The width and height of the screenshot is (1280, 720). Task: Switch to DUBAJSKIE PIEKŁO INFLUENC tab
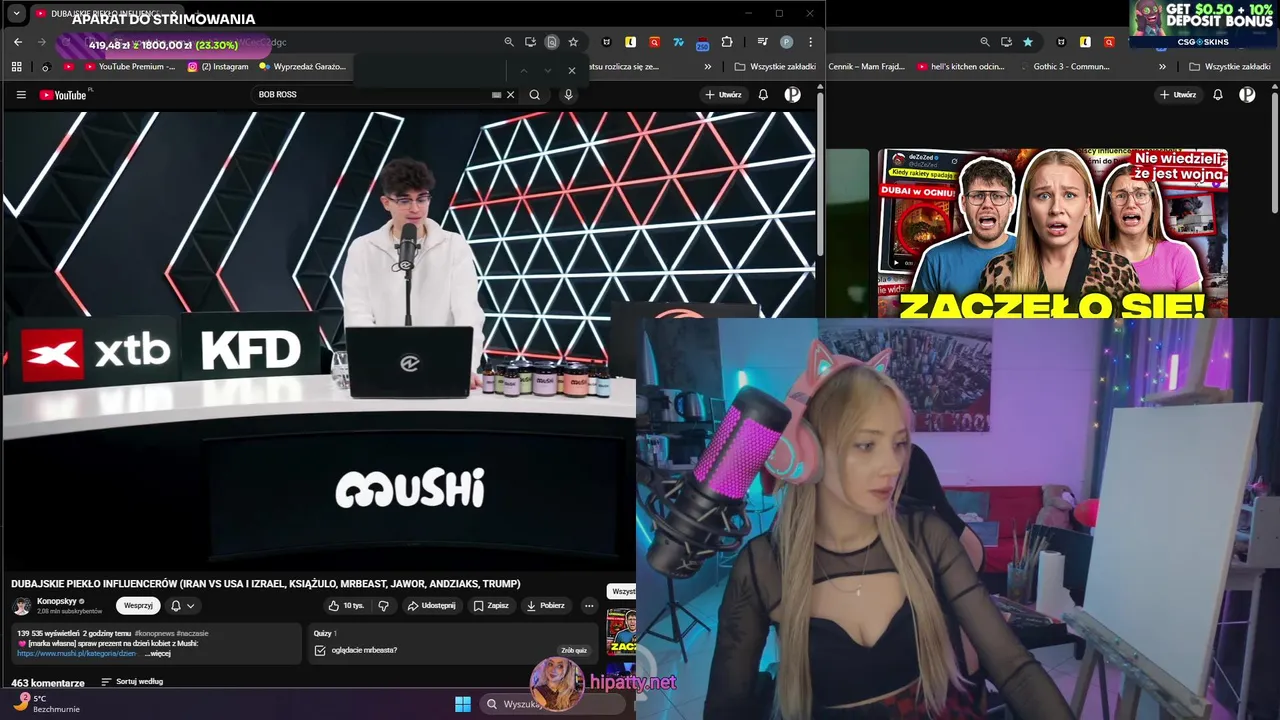click(105, 14)
